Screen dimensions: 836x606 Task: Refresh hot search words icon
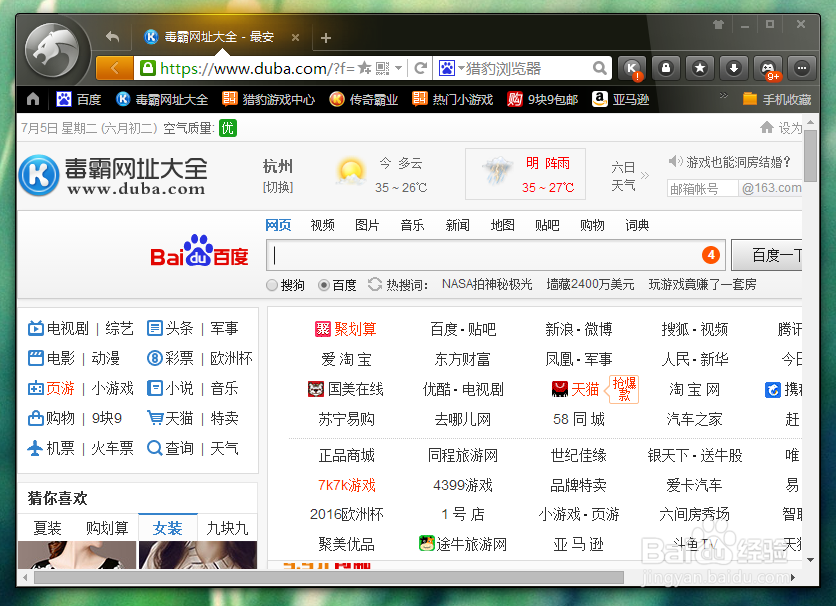pyautogui.click(x=375, y=284)
